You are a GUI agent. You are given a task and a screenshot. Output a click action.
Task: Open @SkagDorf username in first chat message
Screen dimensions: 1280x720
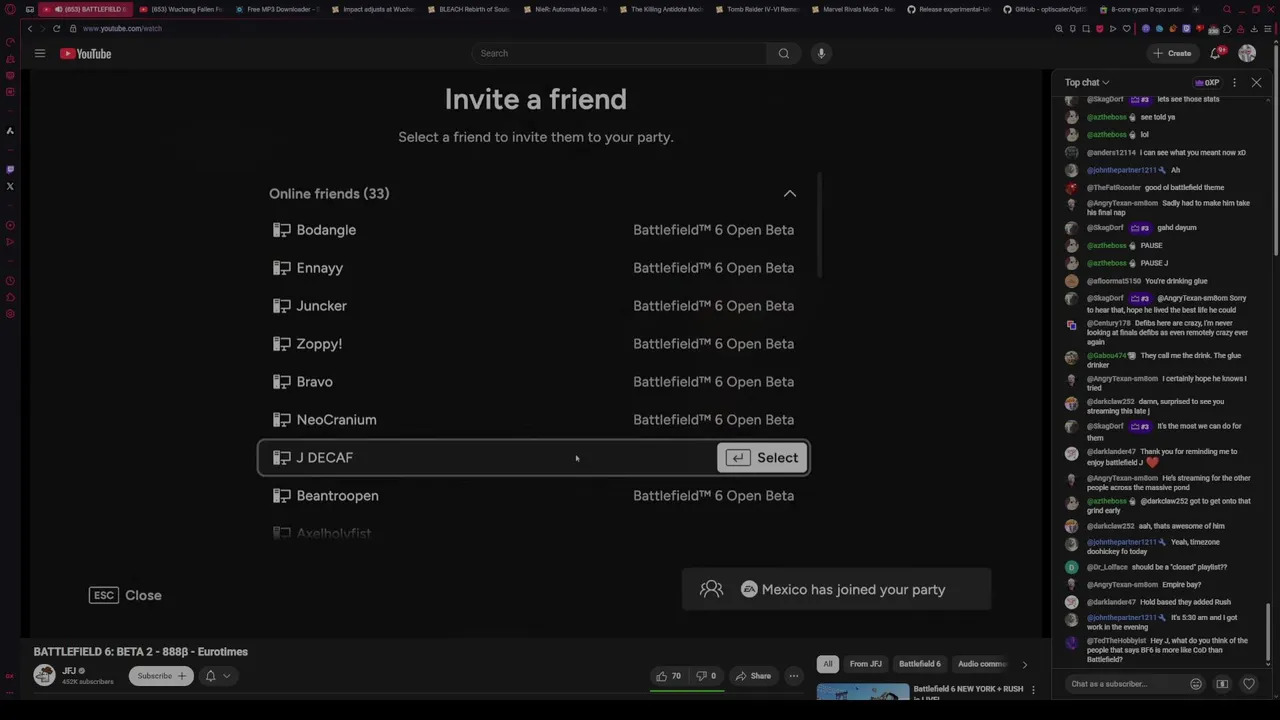[1106, 99]
